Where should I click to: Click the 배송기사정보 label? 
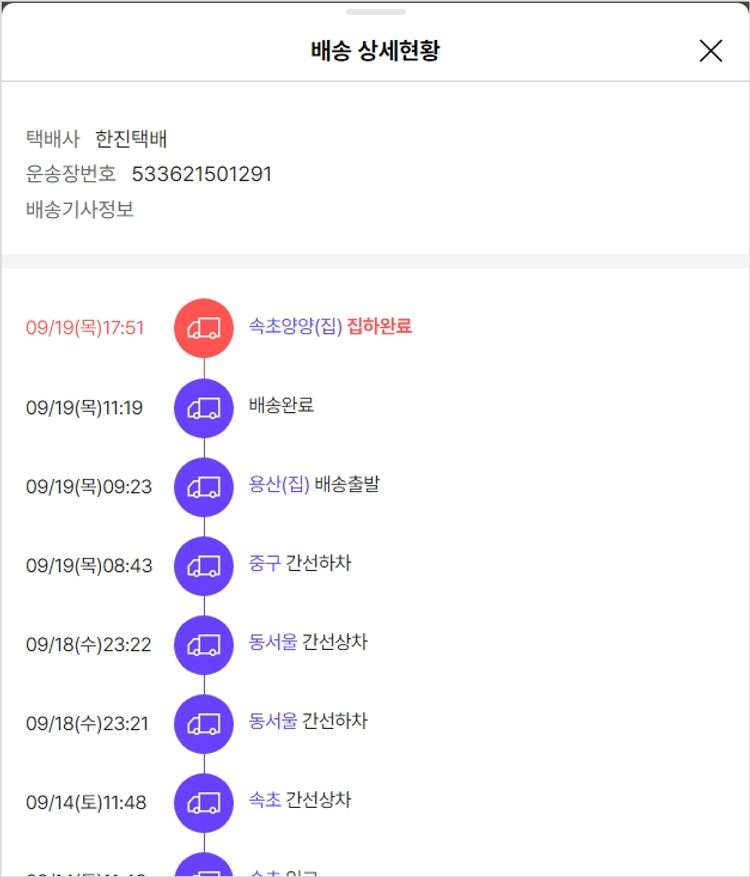pyautogui.click(x=80, y=210)
